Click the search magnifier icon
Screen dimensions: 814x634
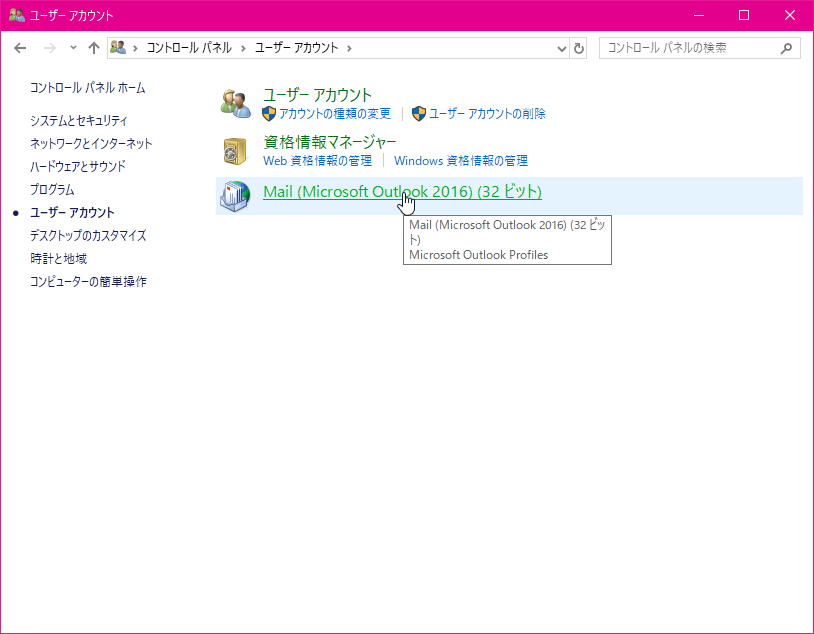click(x=786, y=48)
